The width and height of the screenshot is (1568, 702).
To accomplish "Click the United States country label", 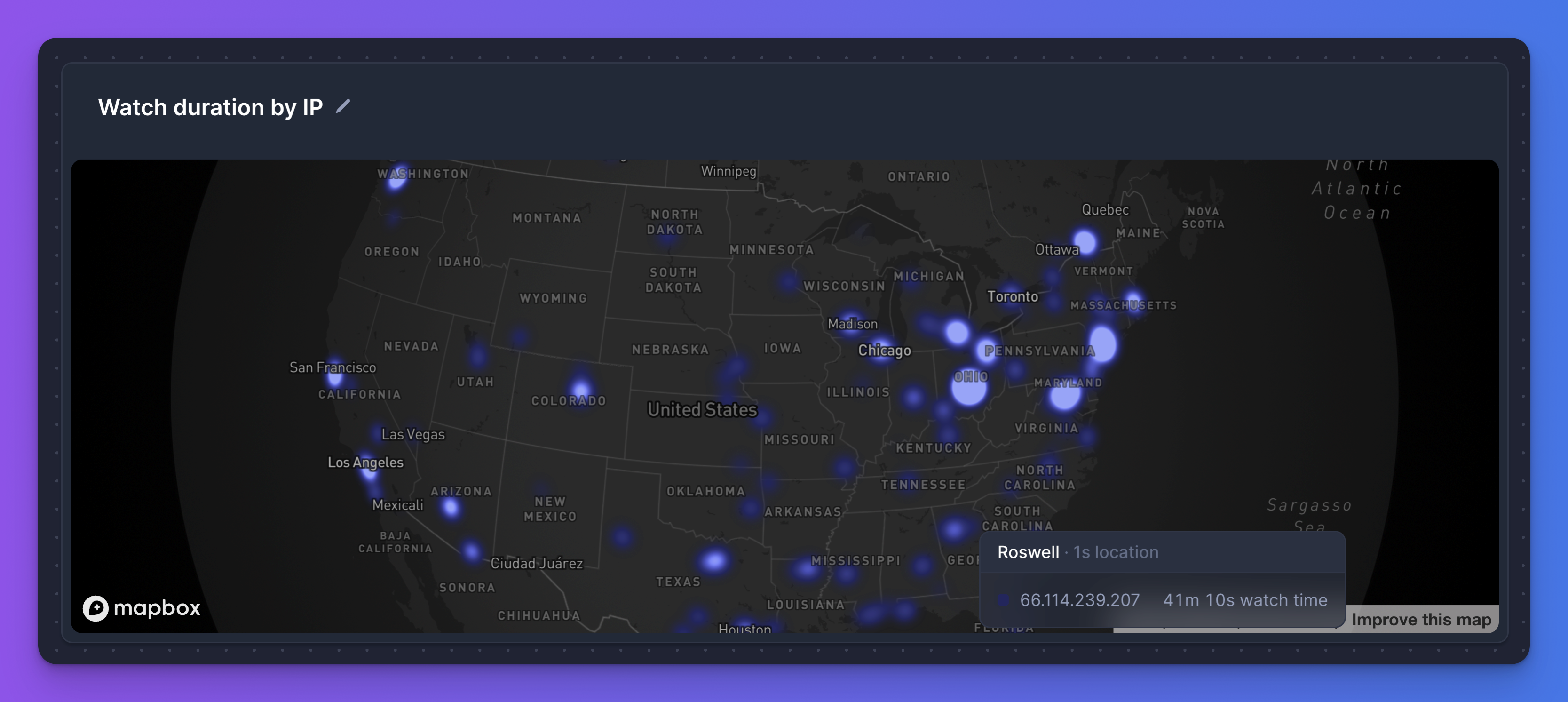I will (x=702, y=410).
